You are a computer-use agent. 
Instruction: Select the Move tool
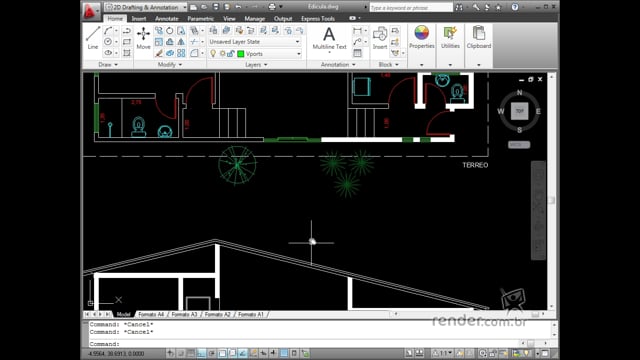pos(143,38)
